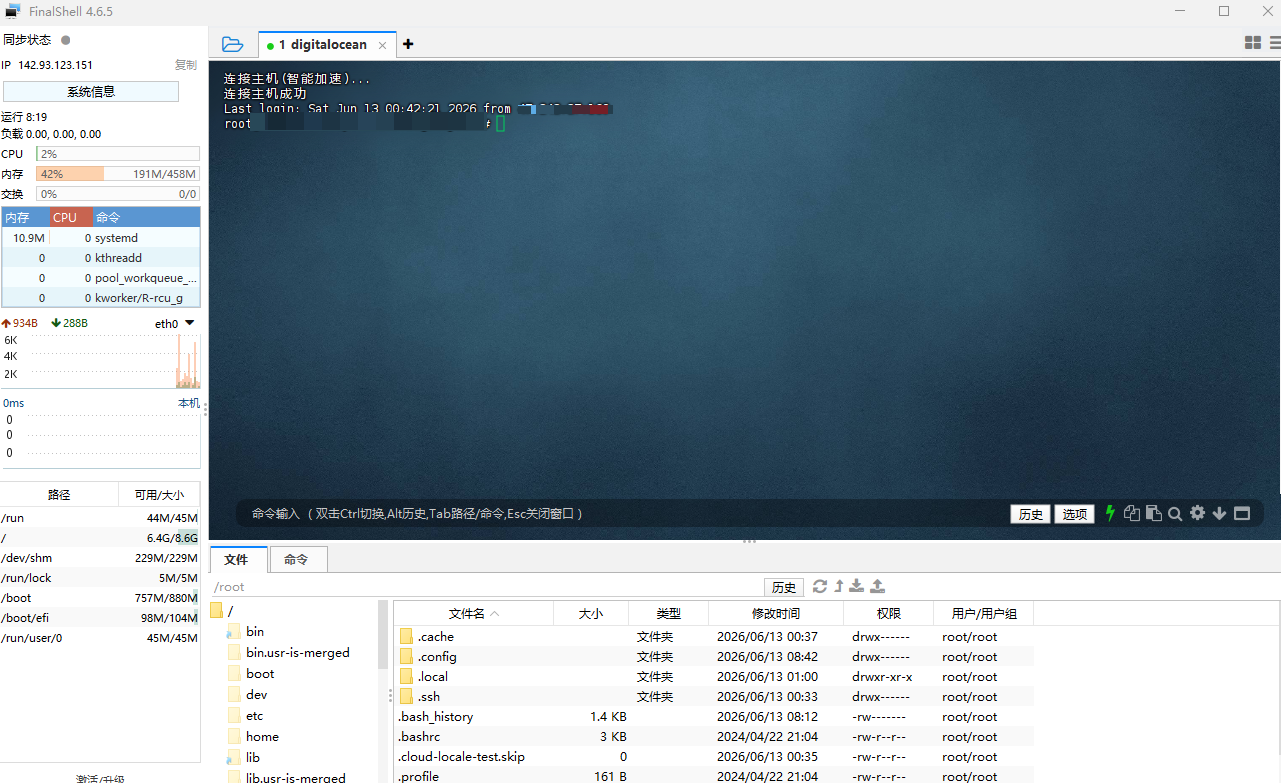Select bin folder in directory tree
1281x783 pixels.
click(x=245, y=631)
